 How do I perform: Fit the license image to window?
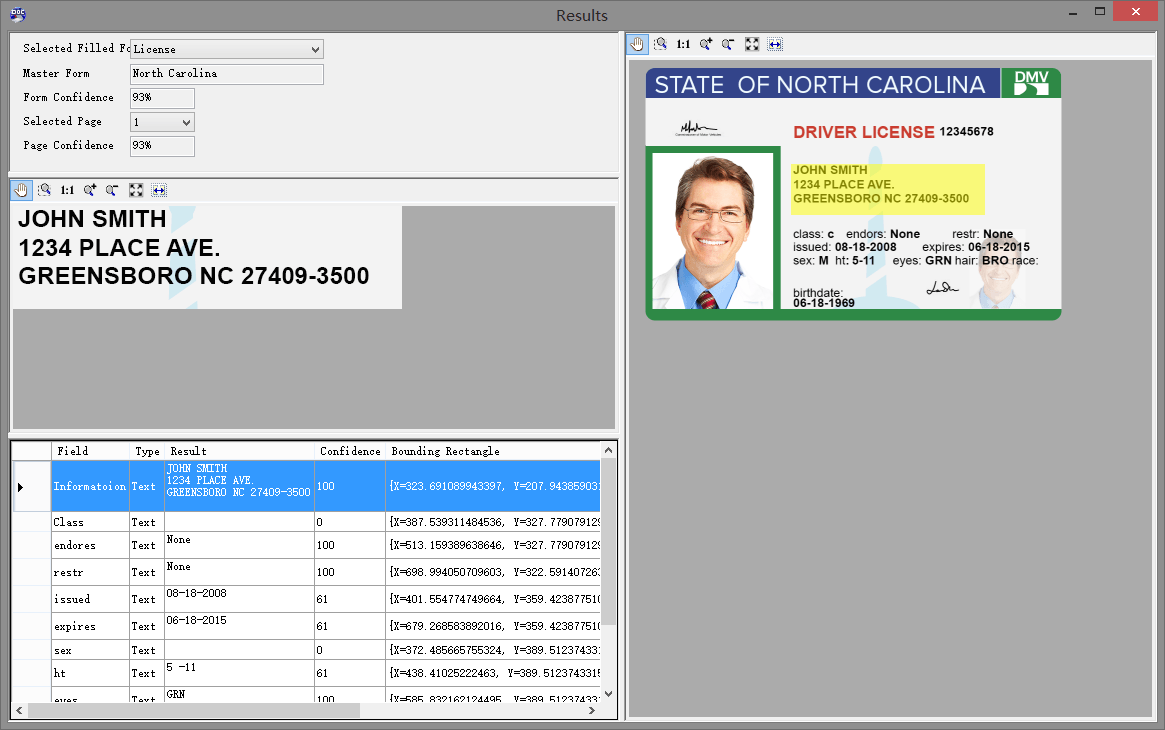point(752,44)
